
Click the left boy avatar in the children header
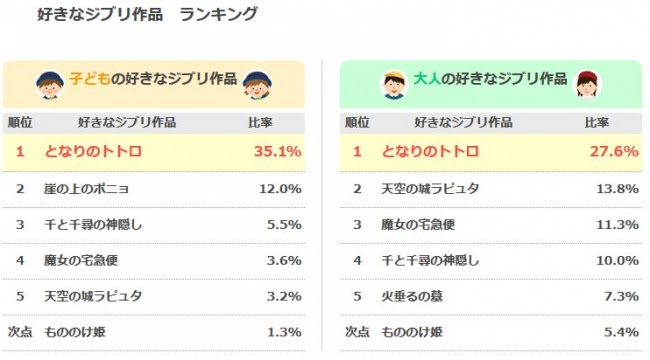[x=50, y=85]
